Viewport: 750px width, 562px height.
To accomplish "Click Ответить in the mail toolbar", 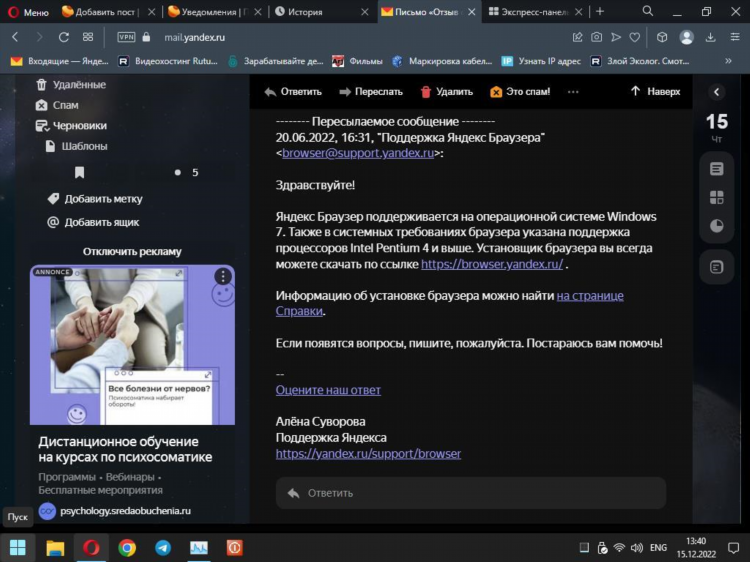I will (293, 91).
